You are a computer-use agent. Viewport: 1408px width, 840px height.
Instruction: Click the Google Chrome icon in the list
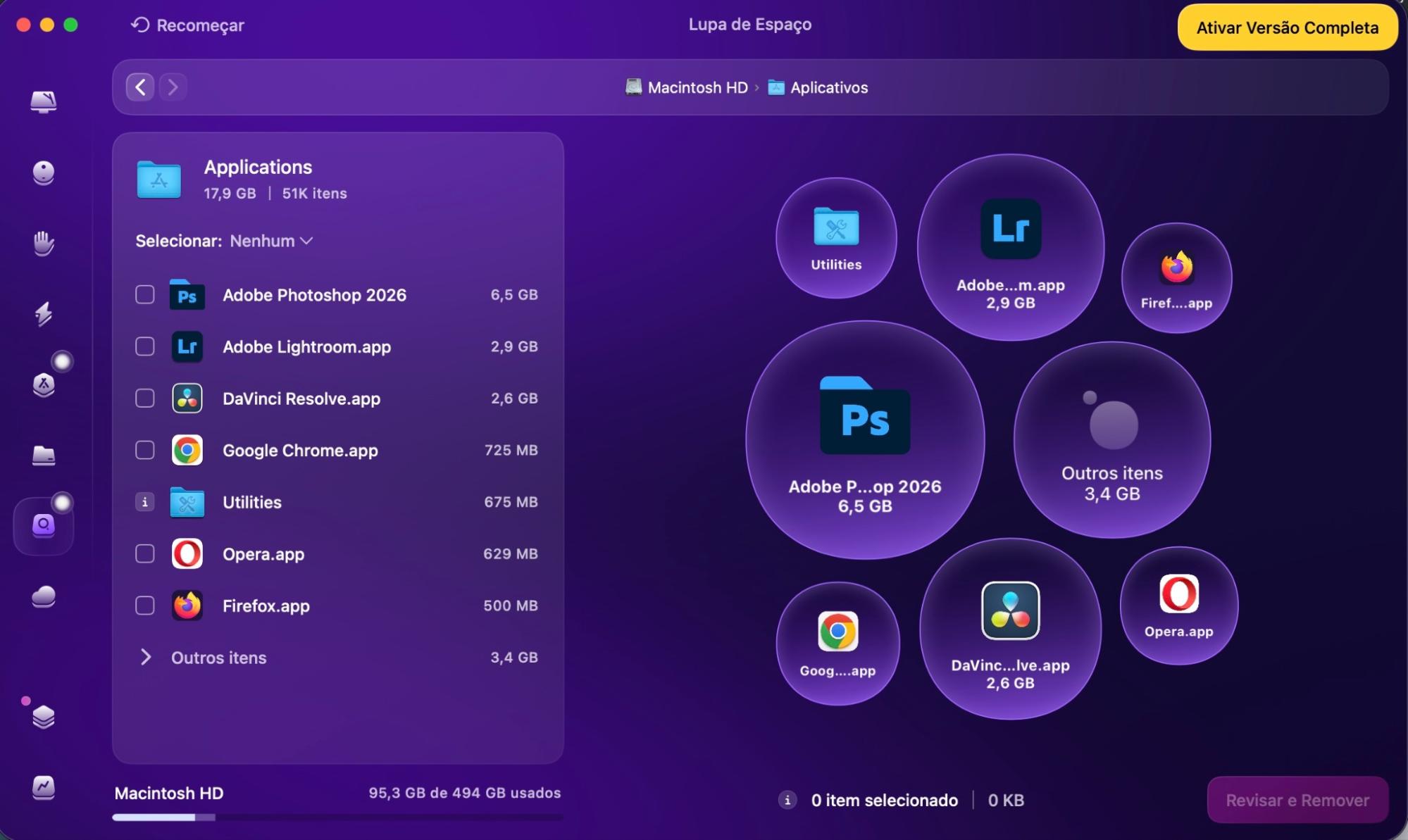point(187,450)
